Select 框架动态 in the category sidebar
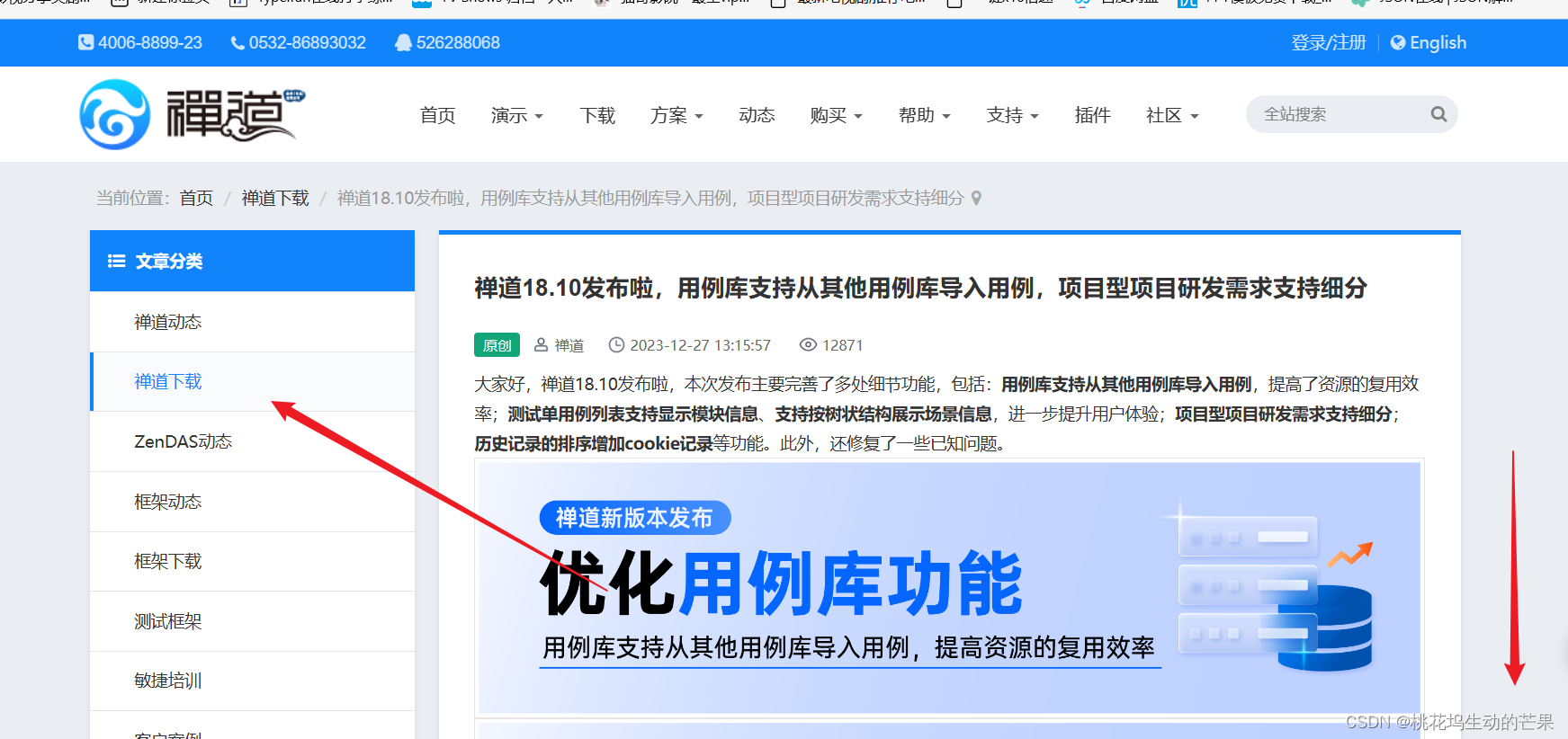1568x739 pixels. pyautogui.click(x=252, y=502)
